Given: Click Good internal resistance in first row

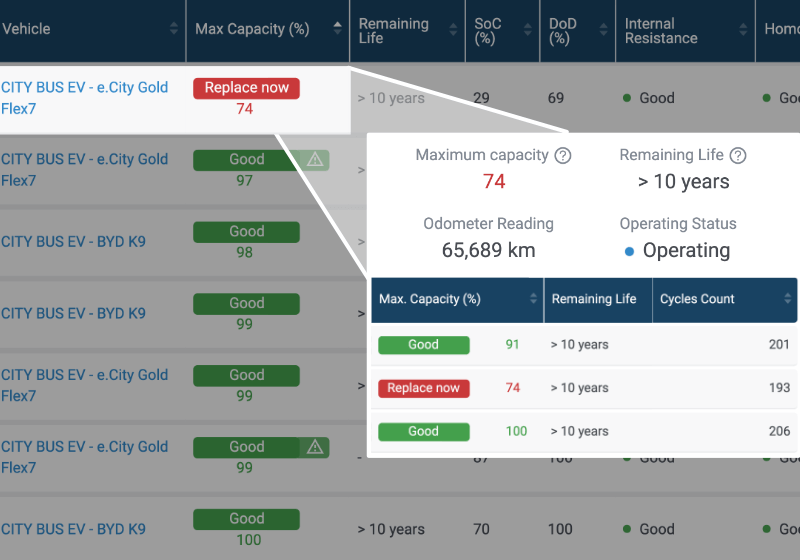Looking at the screenshot, I should 657,98.
